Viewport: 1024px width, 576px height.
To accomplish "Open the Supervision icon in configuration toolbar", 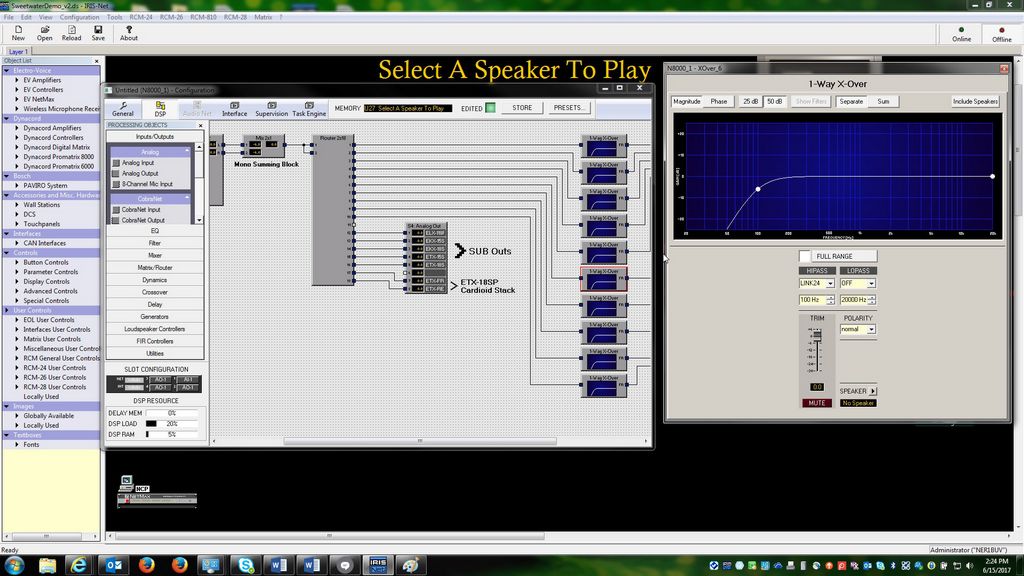I will [x=271, y=109].
